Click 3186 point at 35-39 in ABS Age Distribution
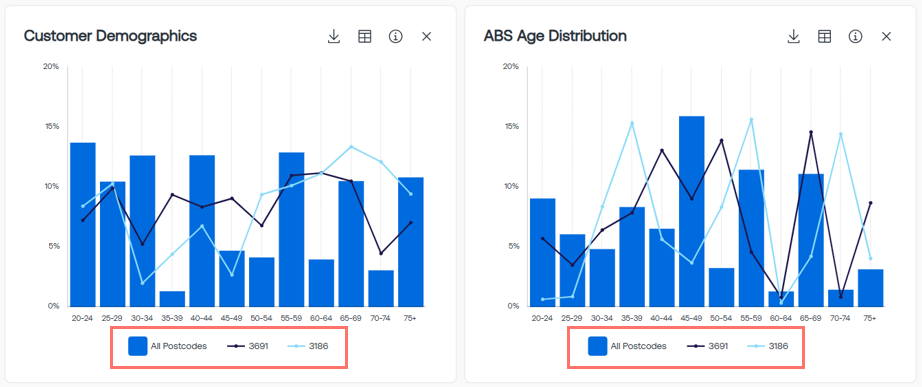 632,123
